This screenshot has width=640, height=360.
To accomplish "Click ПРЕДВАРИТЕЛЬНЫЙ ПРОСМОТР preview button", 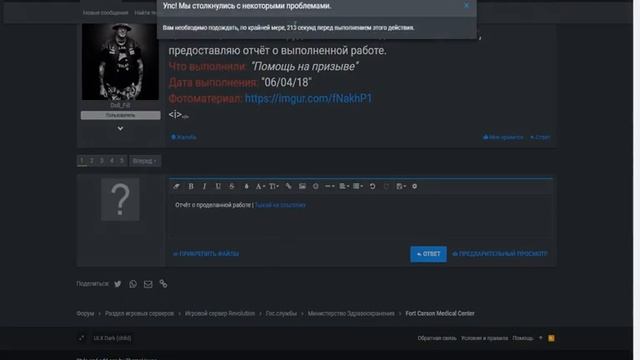I will pyautogui.click(x=500, y=254).
